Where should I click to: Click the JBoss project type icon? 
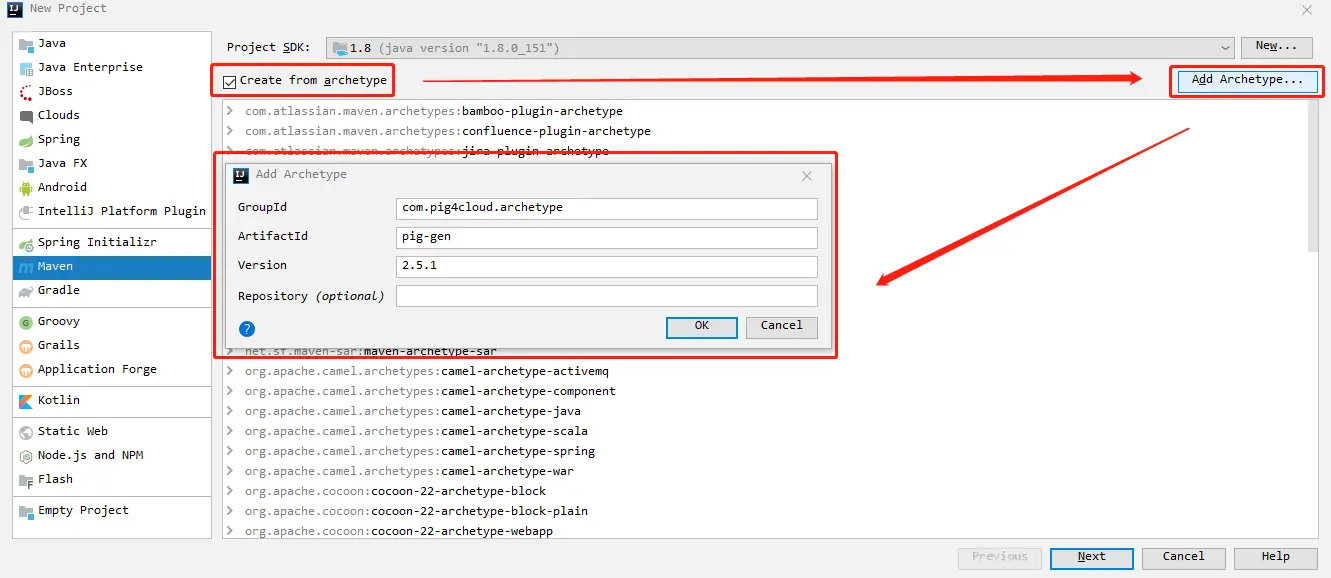(26, 92)
